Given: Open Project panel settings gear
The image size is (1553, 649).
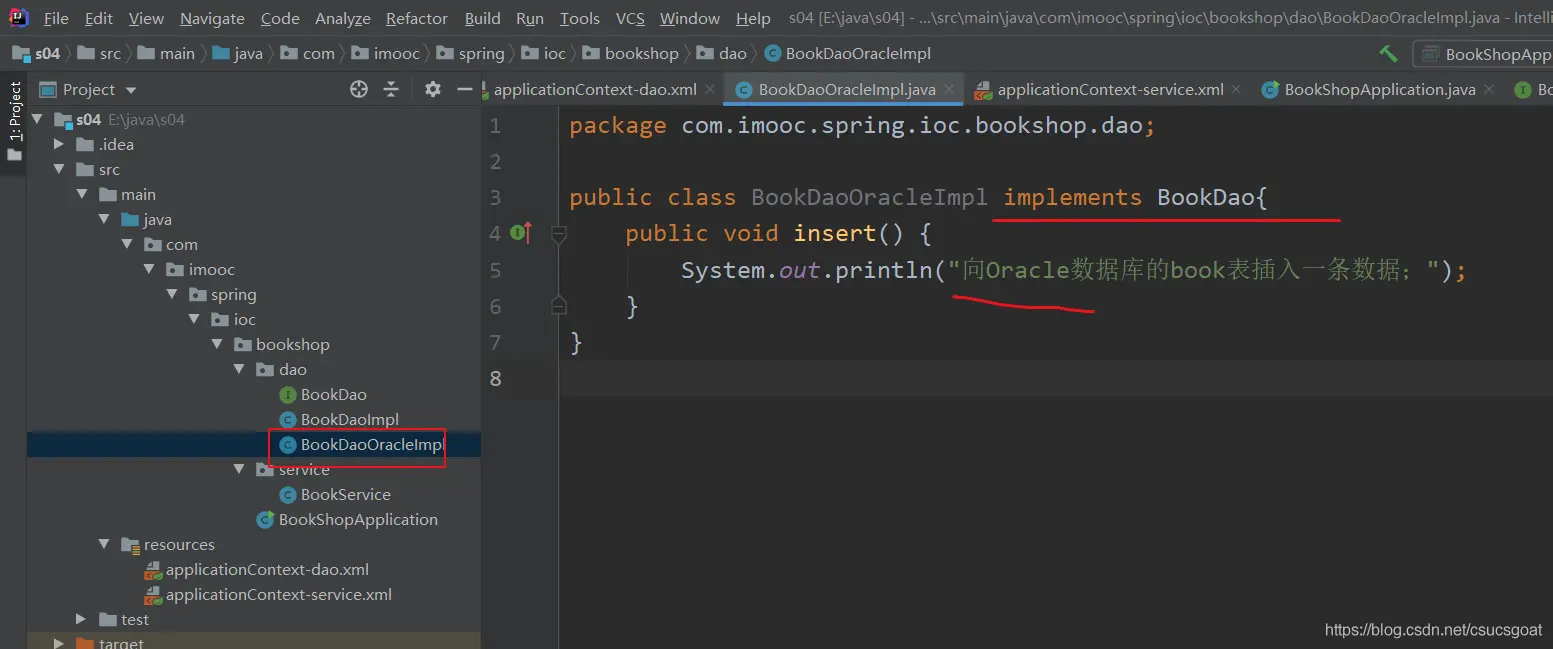Looking at the screenshot, I should [x=432, y=90].
